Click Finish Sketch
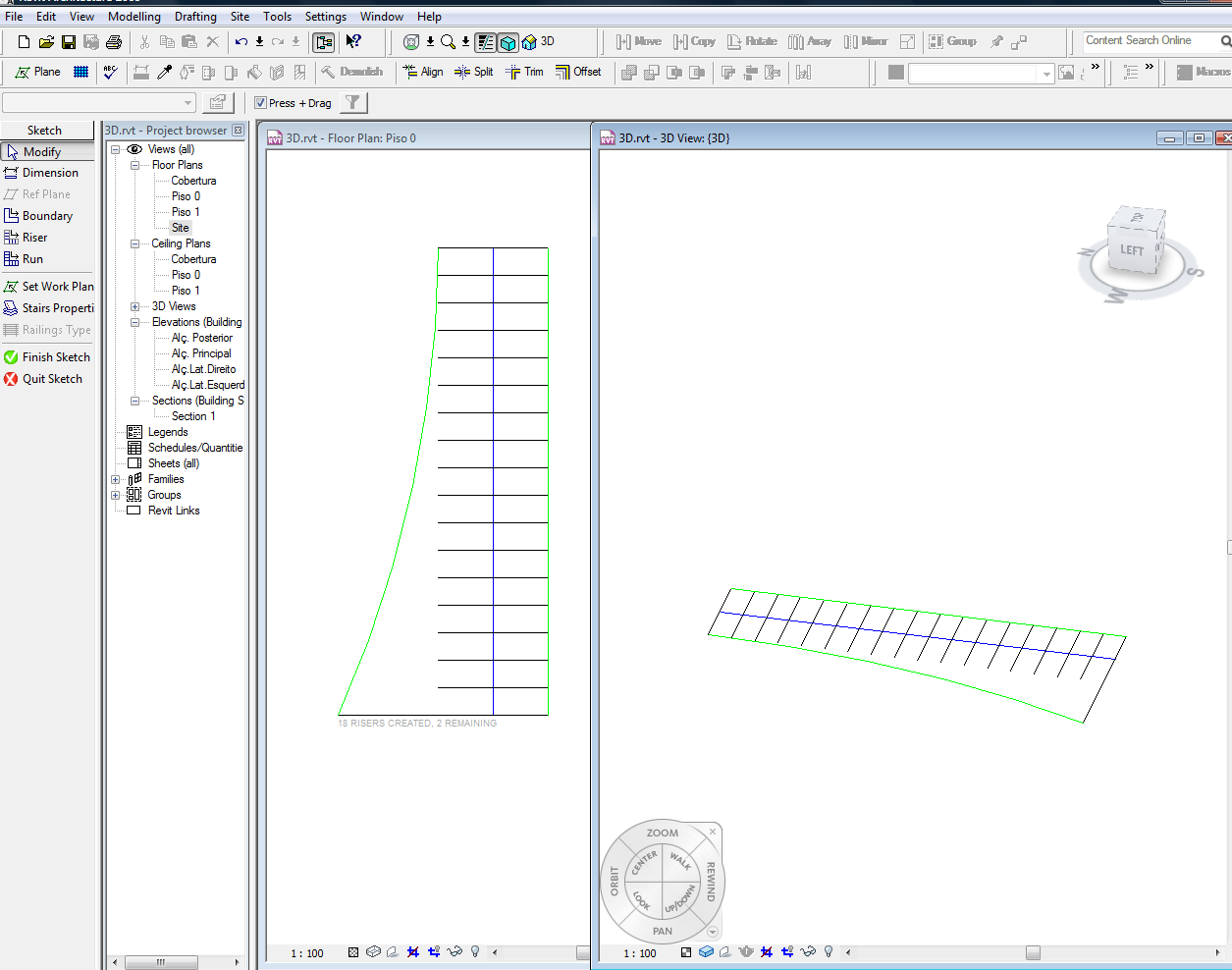 click(47, 357)
